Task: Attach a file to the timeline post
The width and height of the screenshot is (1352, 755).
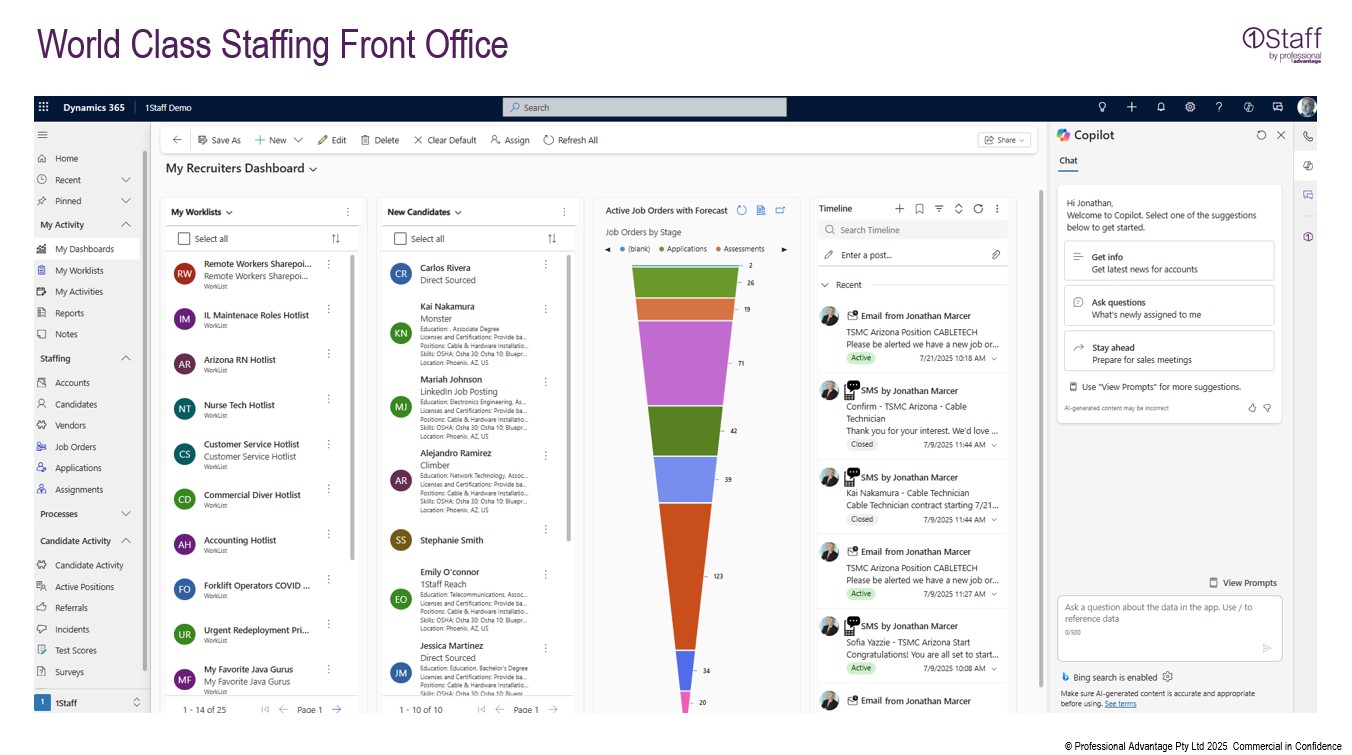Action: [996, 254]
